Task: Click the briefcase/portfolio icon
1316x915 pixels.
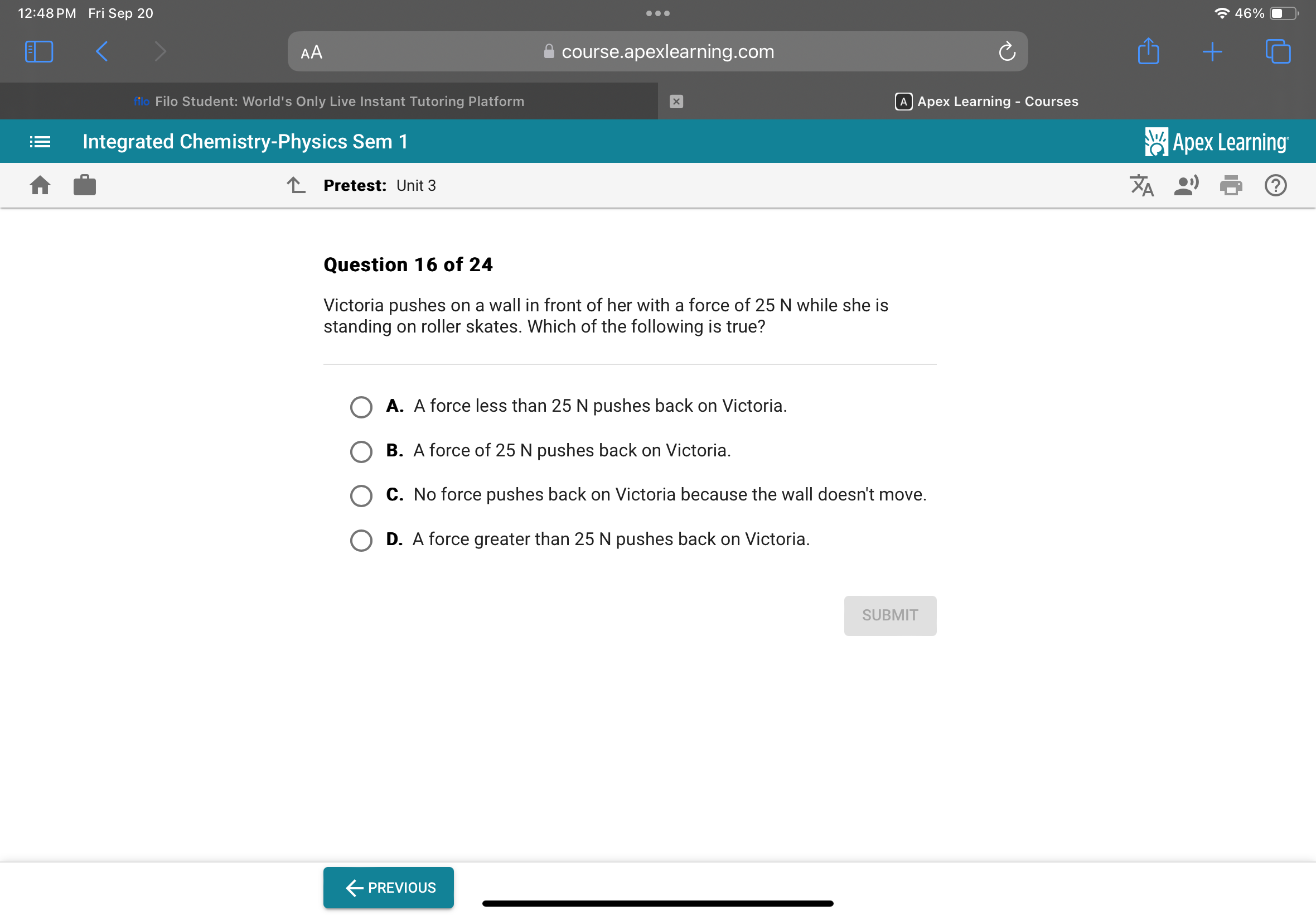Action: pos(84,184)
